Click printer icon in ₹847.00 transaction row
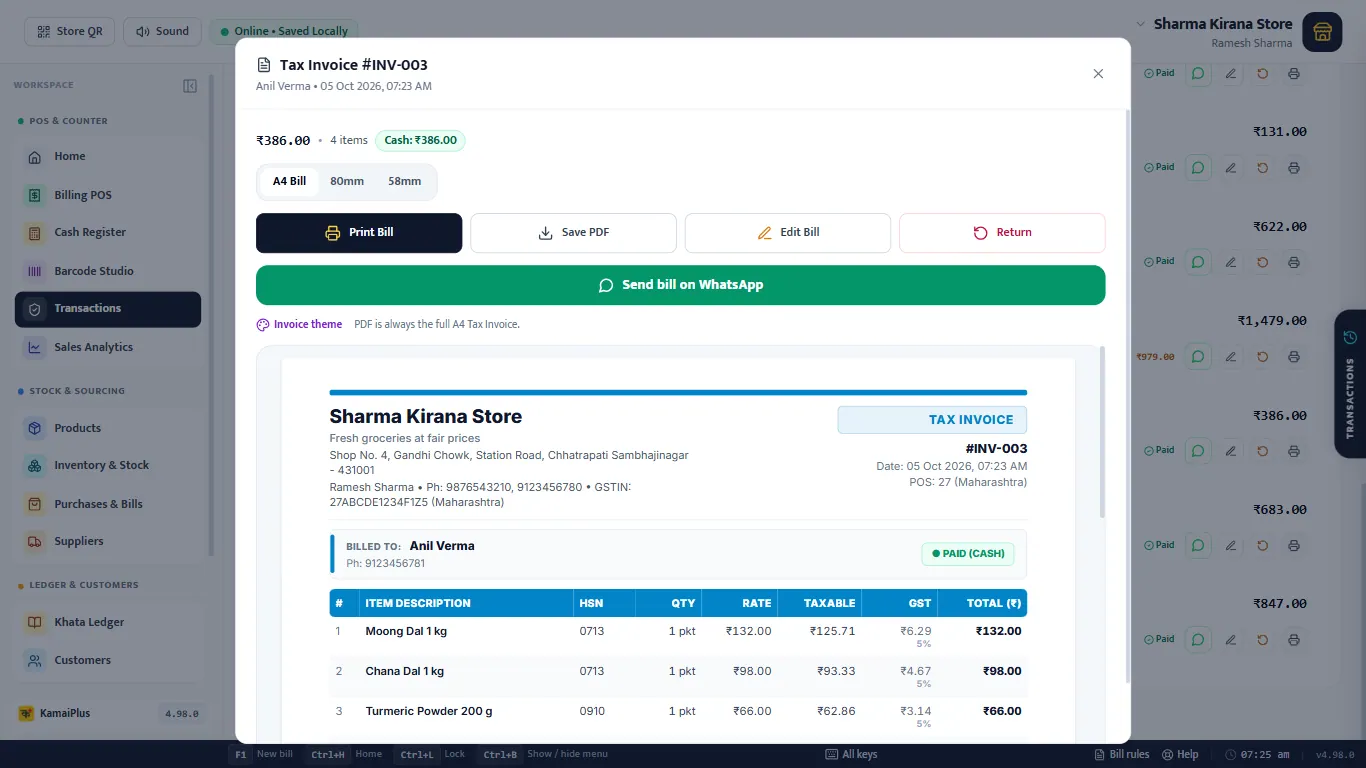This screenshot has height=768, width=1366. click(x=1294, y=640)
